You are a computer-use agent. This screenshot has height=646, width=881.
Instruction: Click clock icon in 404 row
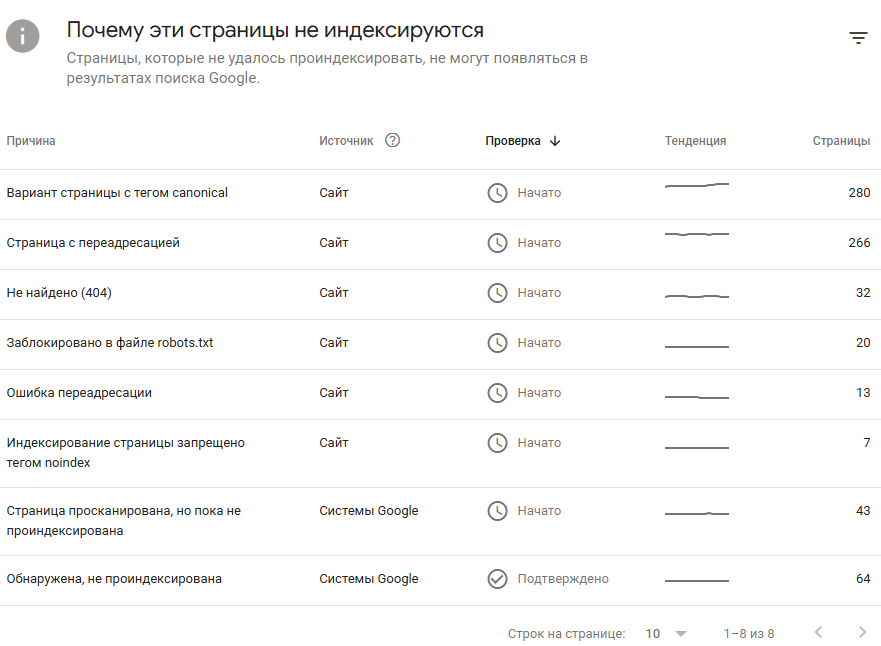[497, 293]
